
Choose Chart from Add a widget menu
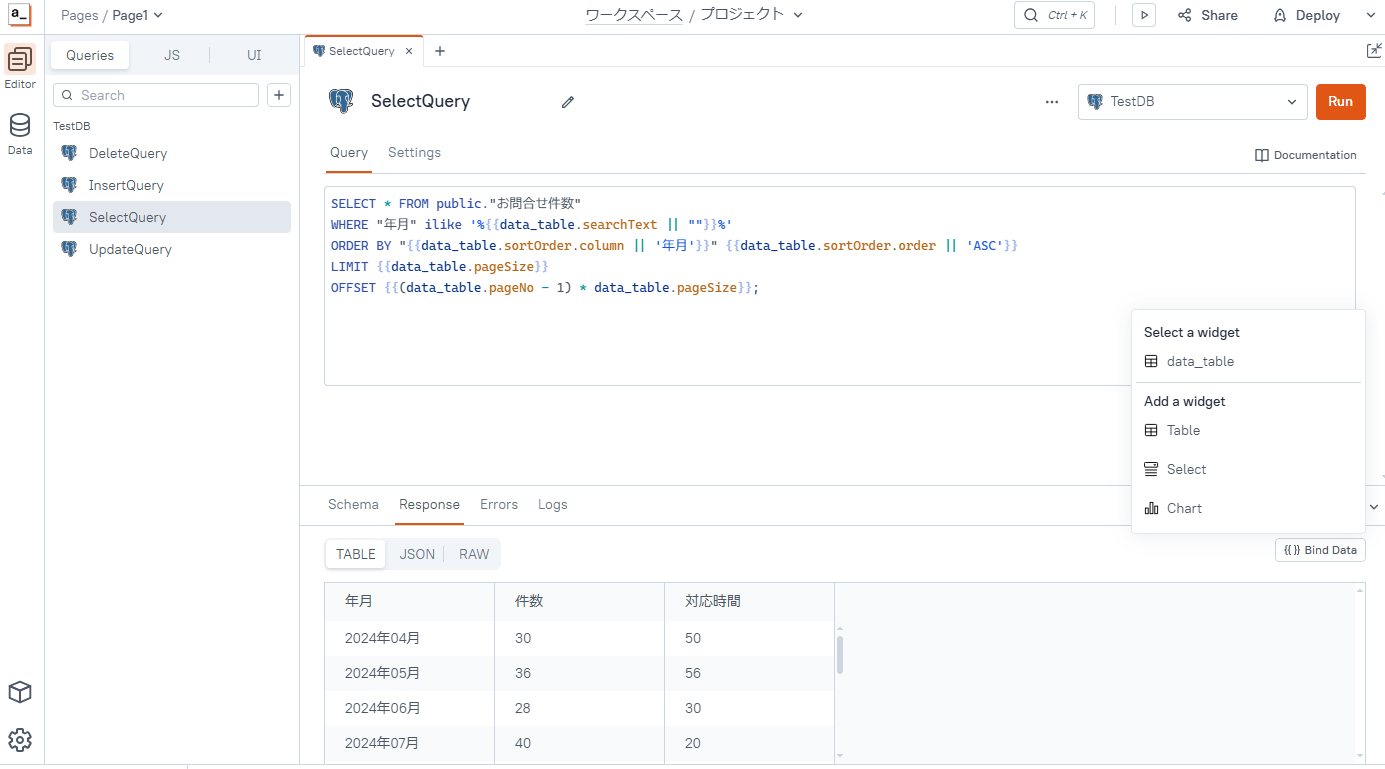pyautogui.click(x=1184, y=508)
